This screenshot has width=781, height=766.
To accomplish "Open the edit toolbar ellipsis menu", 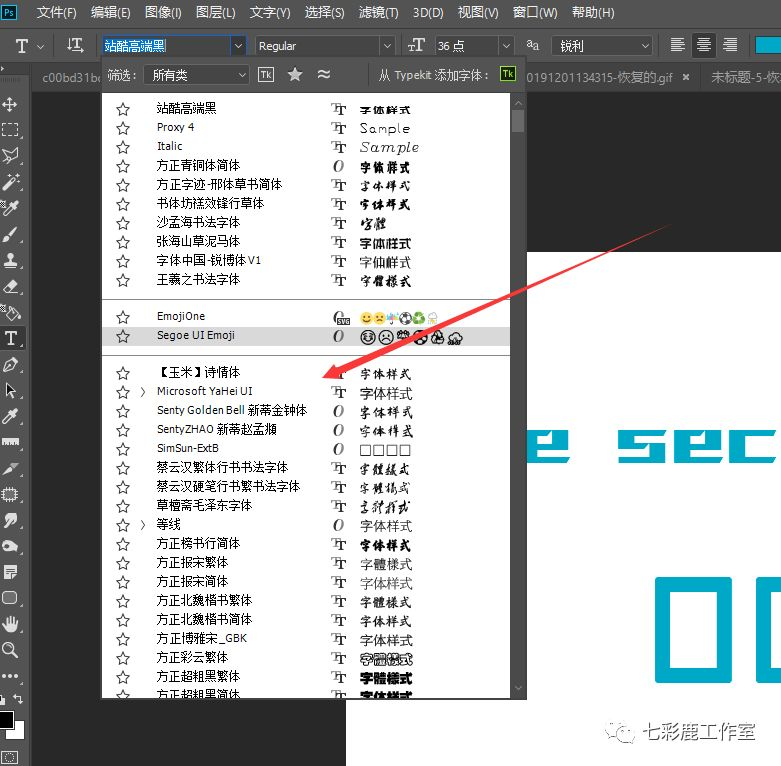I will [10, 676].
